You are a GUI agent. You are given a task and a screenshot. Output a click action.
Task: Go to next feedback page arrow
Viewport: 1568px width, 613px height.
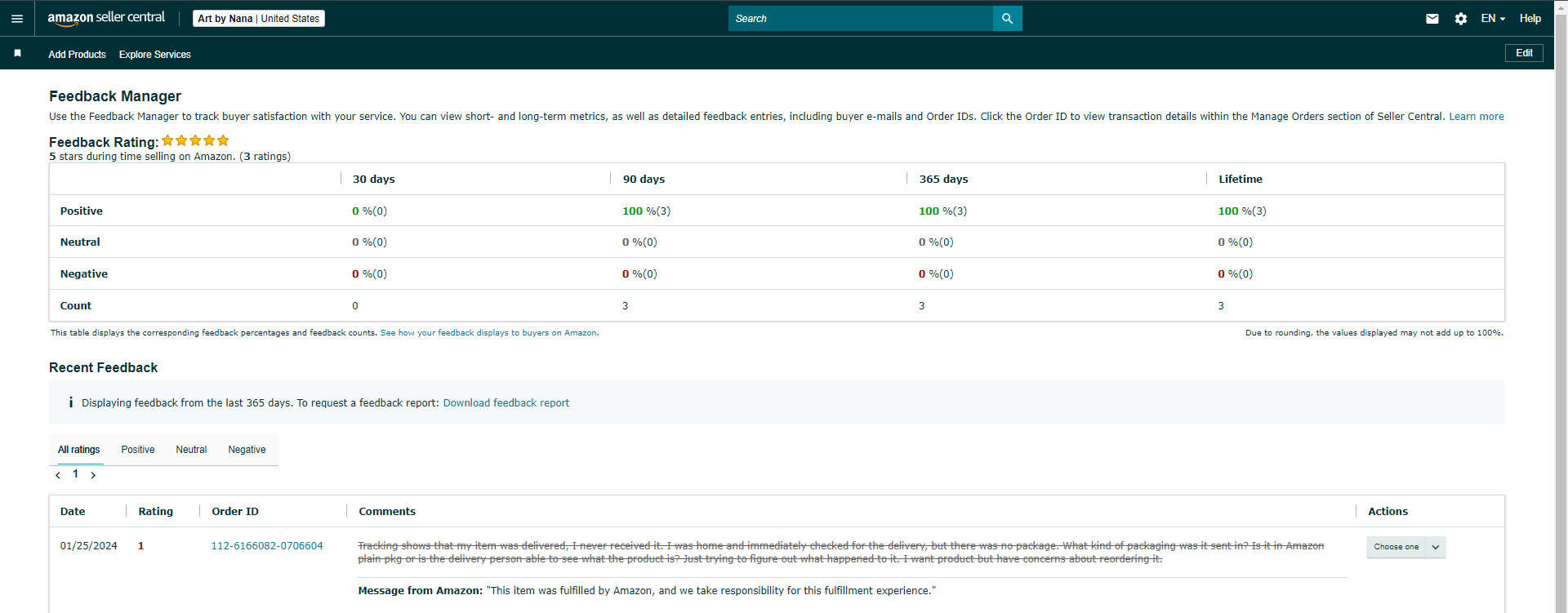point(93,475)
